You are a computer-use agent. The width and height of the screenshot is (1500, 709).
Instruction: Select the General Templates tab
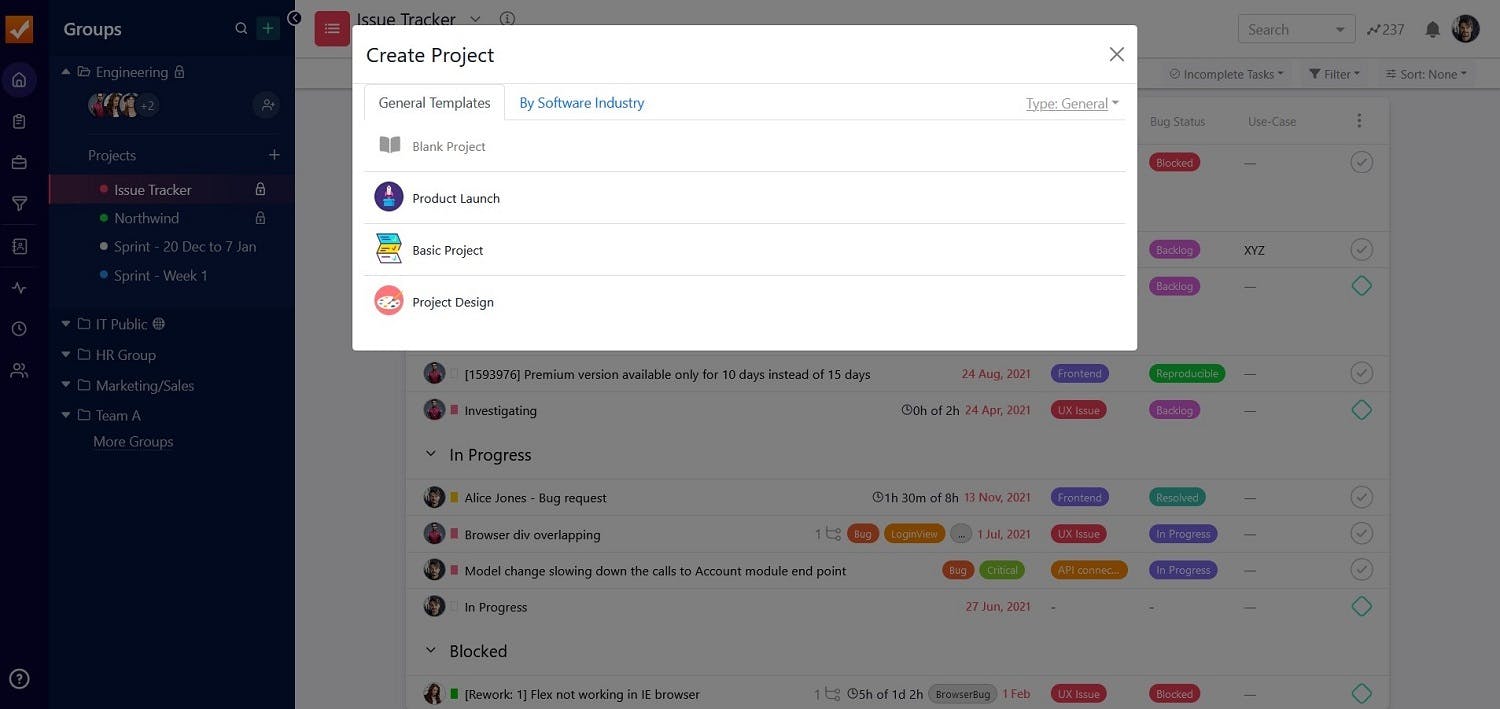433,102
